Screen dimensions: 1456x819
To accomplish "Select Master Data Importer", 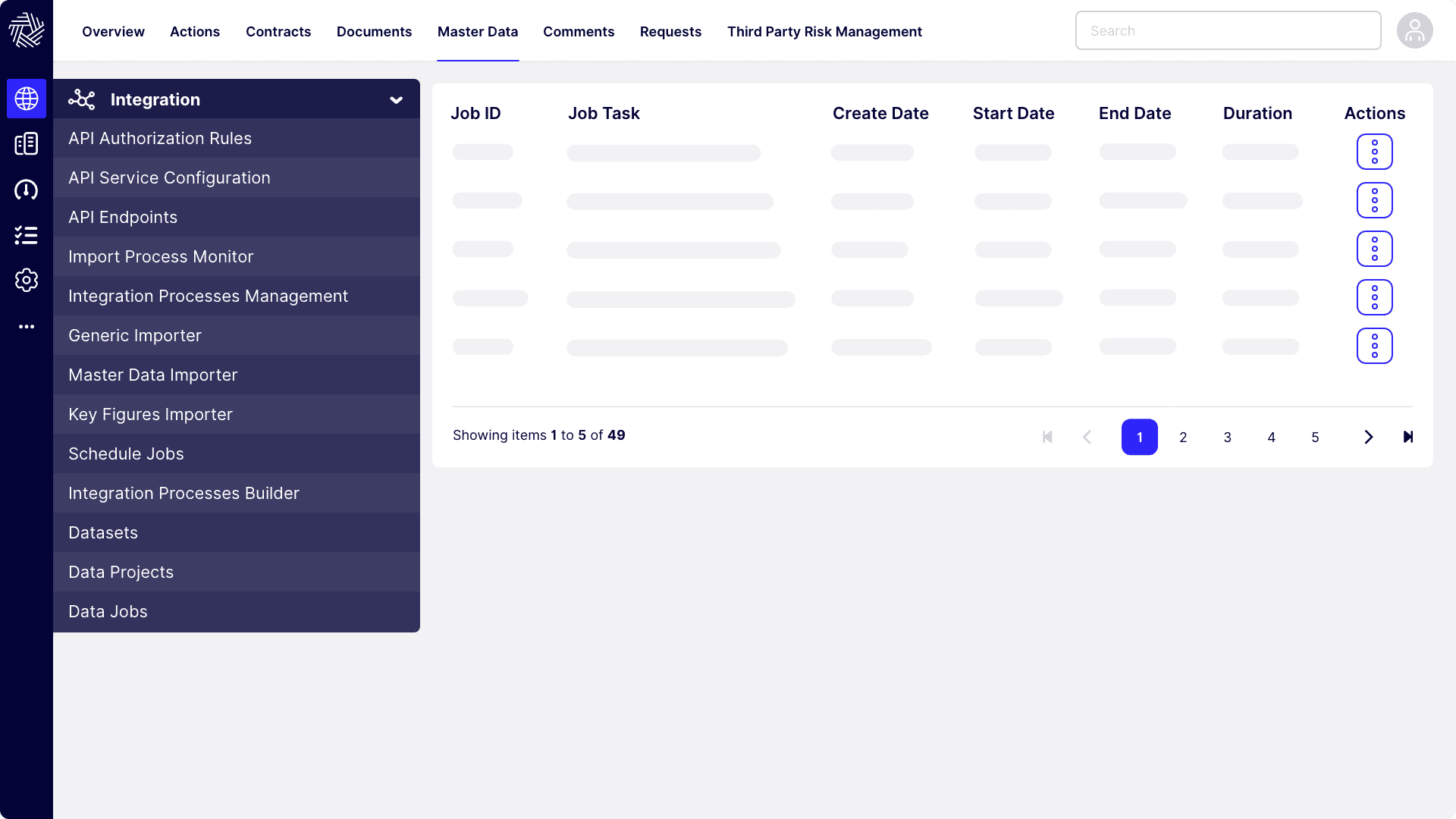I will click(237, 375).
